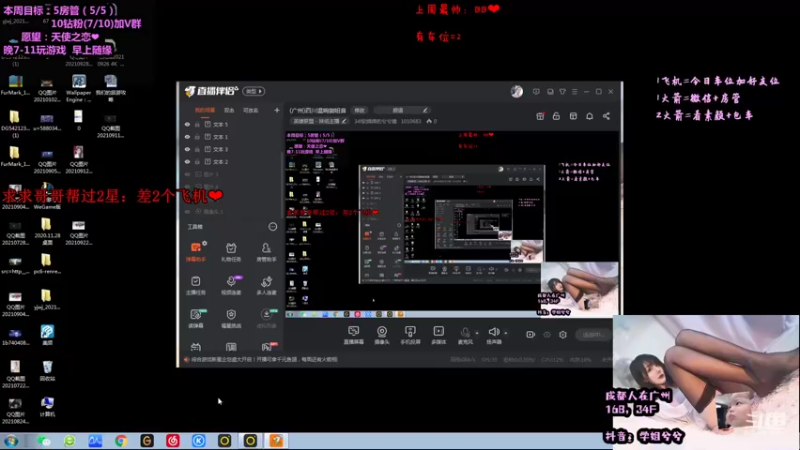Mute the speaker (扬声器) icon
This screenshot has height=450, width=800.
[493, 333]
